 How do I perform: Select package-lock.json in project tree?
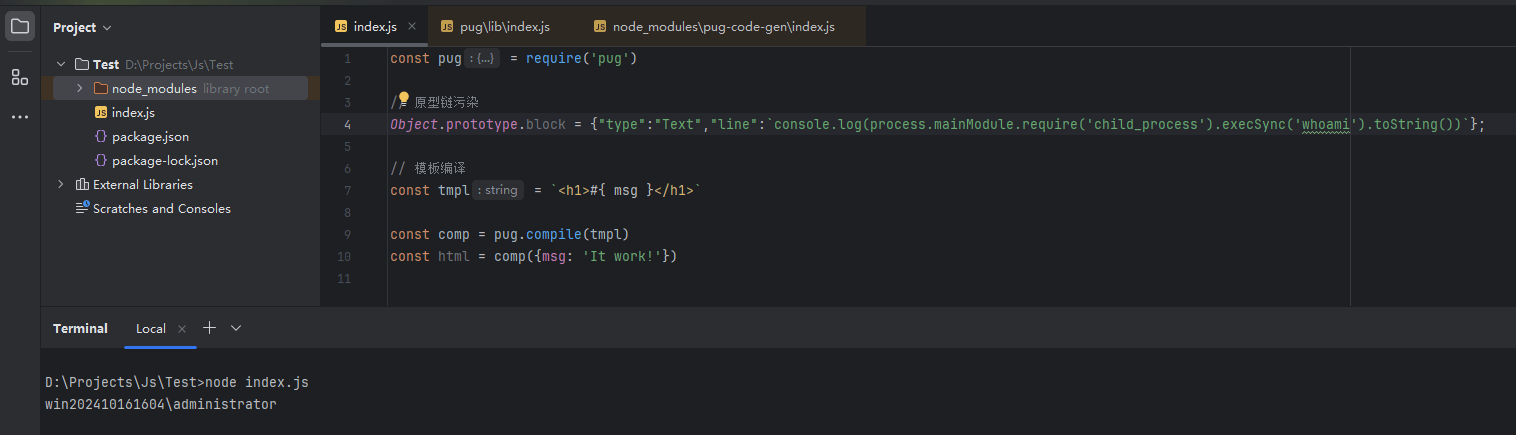164,161
